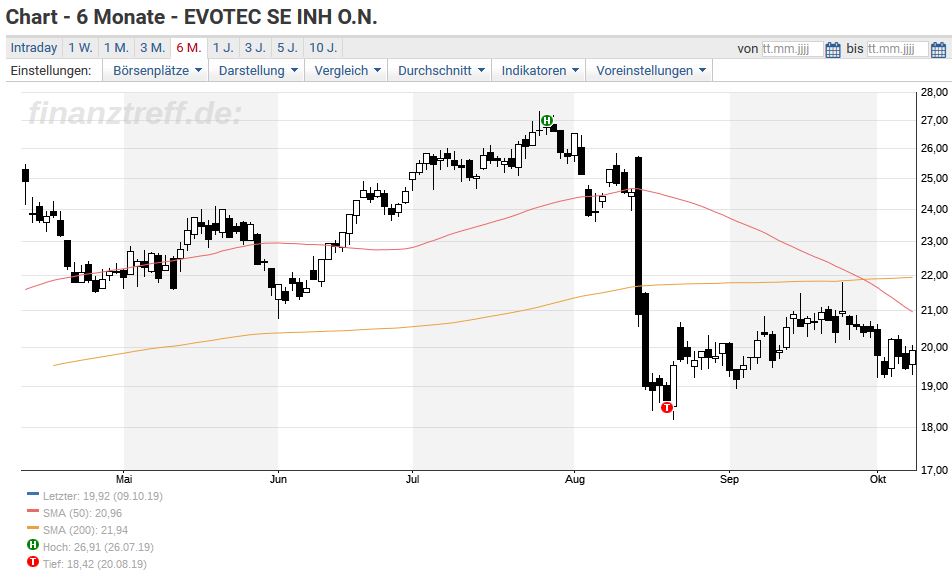Click the 'Jun' month axis label
952x580 pixels.
point(278,479)
